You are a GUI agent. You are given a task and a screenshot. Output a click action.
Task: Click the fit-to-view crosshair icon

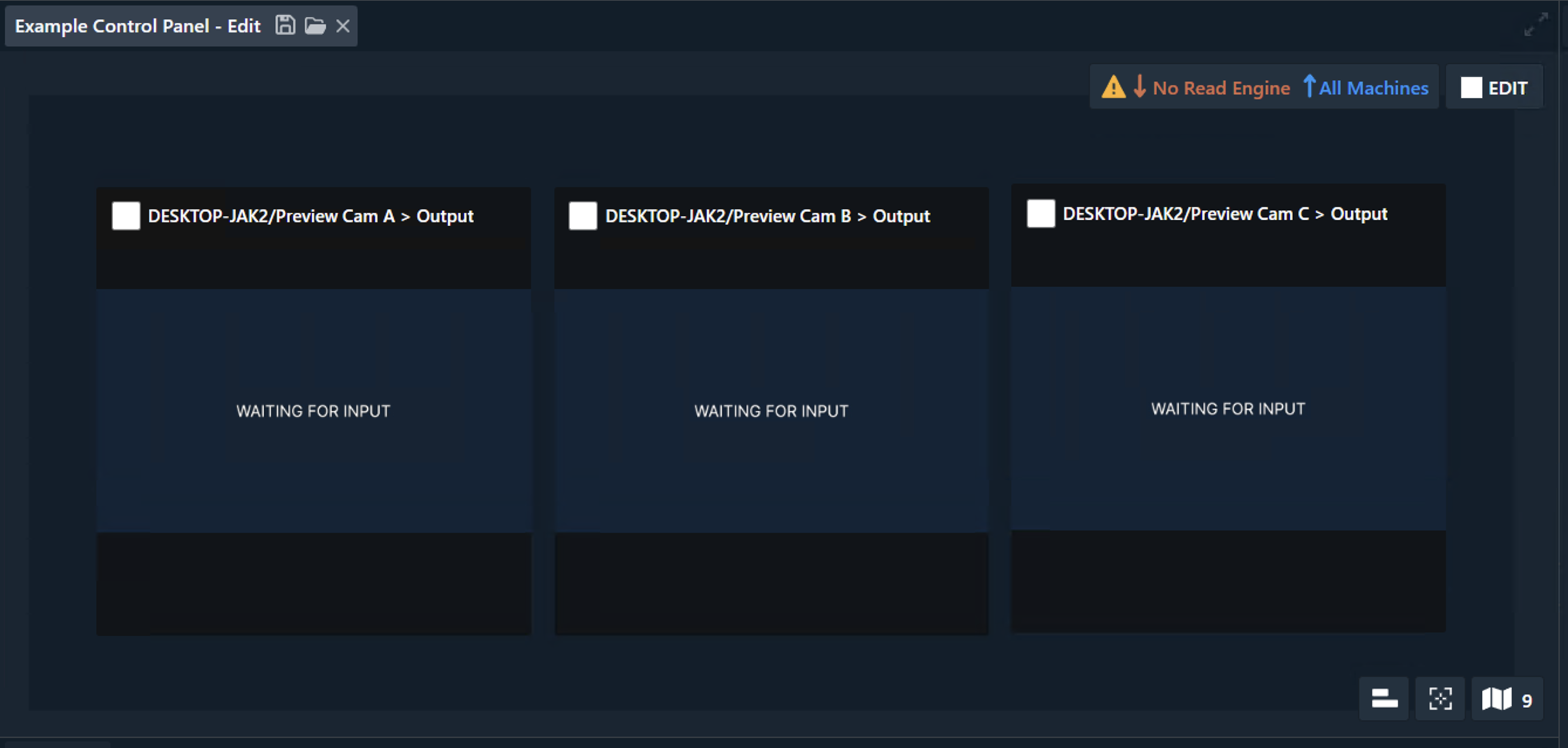click(x=1440, y=699)
